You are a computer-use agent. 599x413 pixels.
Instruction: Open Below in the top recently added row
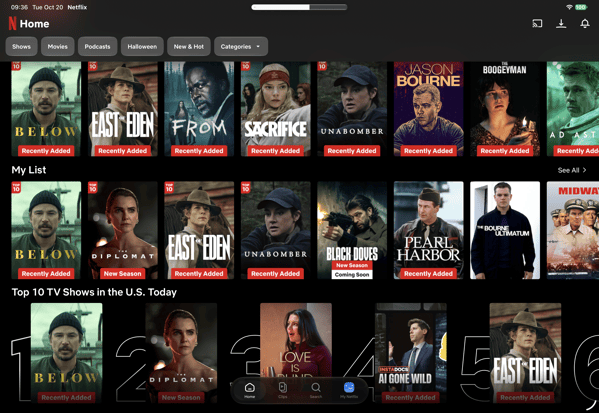click(x=46, y=109)
